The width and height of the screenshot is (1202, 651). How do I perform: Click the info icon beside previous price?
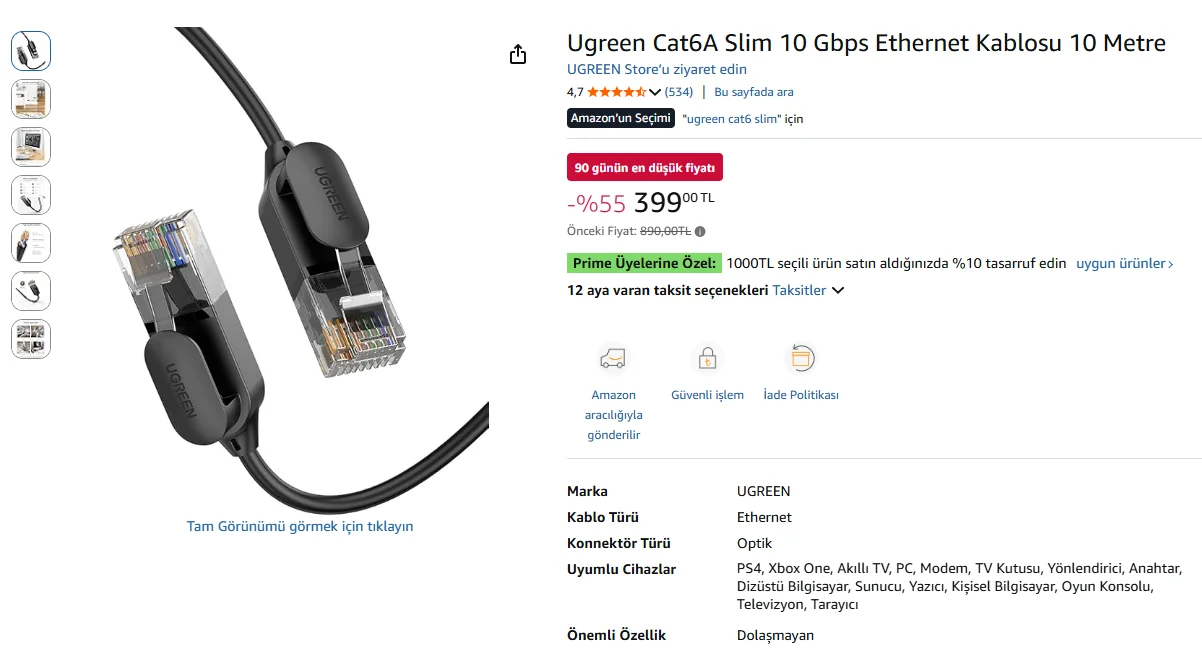click(700, 231)
